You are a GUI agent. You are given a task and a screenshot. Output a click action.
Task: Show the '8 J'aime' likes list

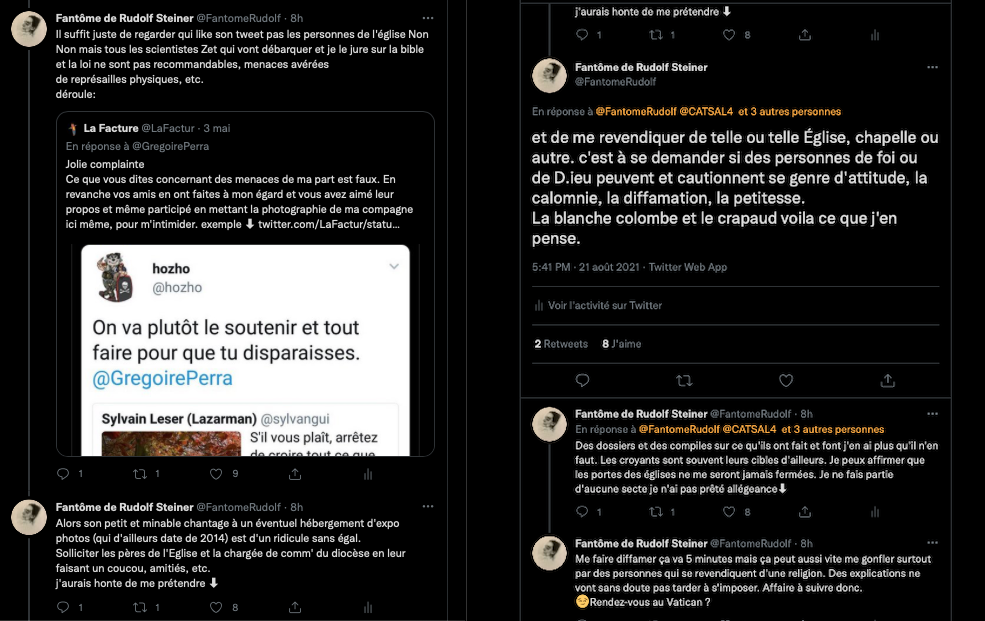[x=621, y=344]
